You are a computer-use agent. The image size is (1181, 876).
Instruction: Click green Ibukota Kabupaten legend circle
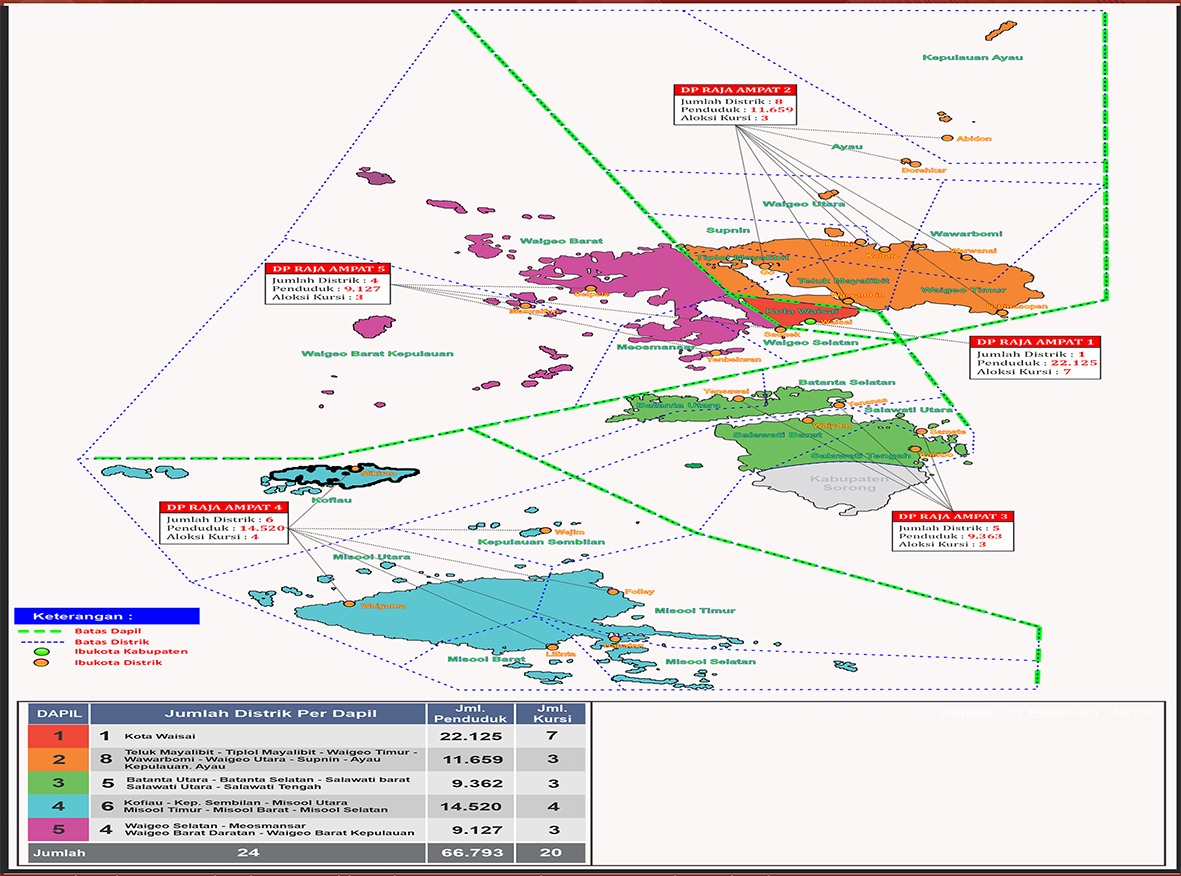41,651
